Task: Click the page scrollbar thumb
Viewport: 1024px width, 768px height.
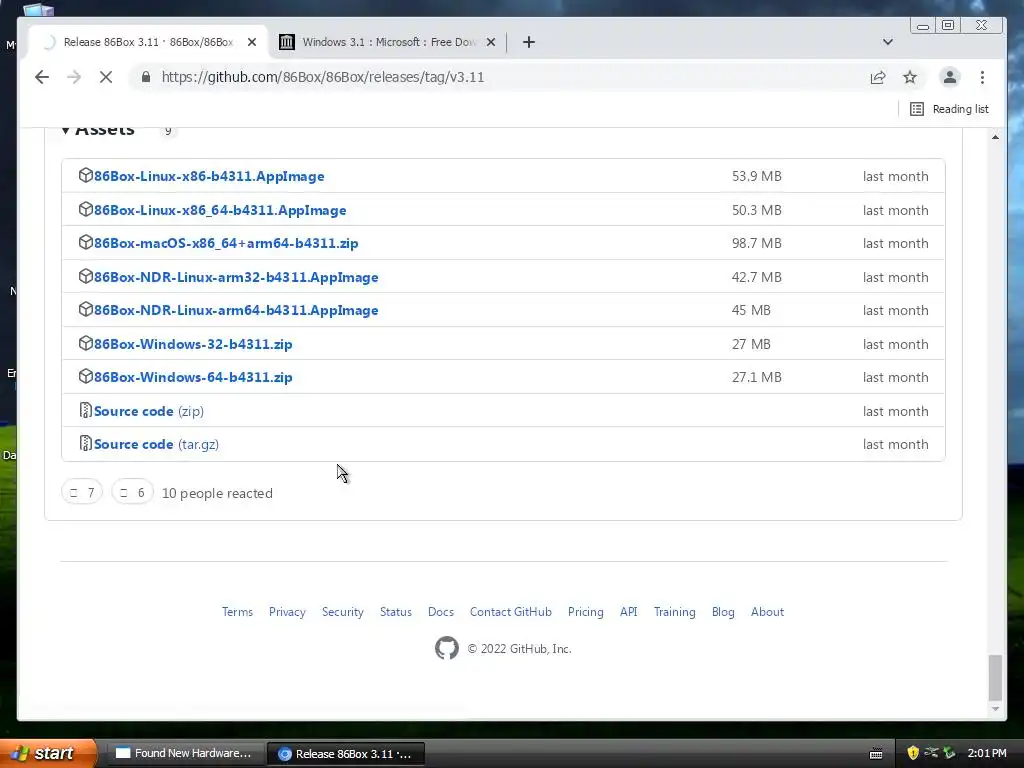Action: 995,677
